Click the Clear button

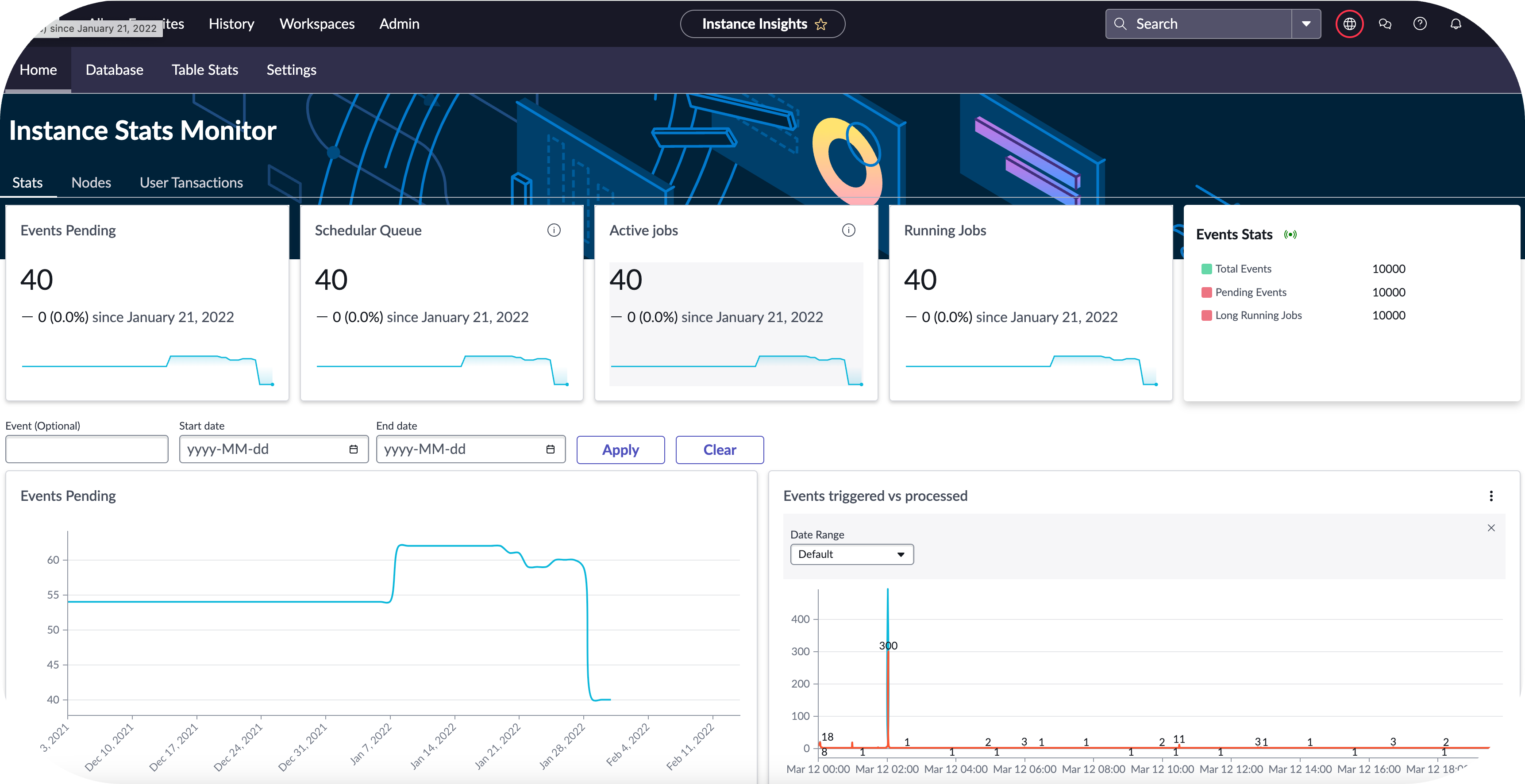tap(719, 450)
